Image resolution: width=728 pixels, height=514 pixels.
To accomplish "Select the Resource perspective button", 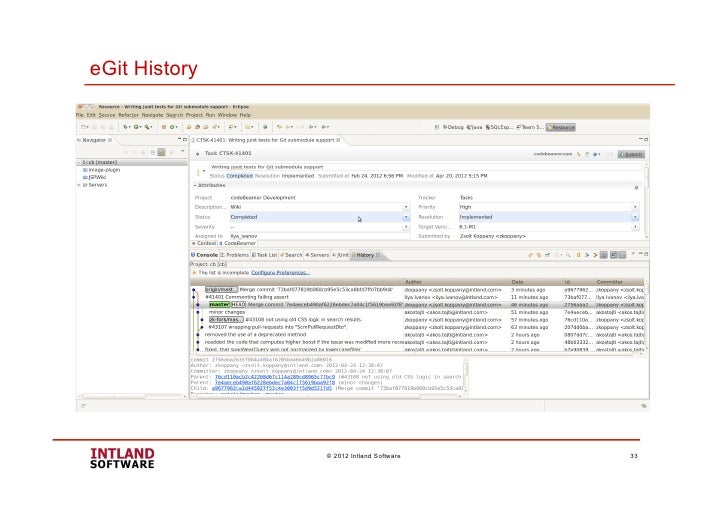I will tap(561, 127).
